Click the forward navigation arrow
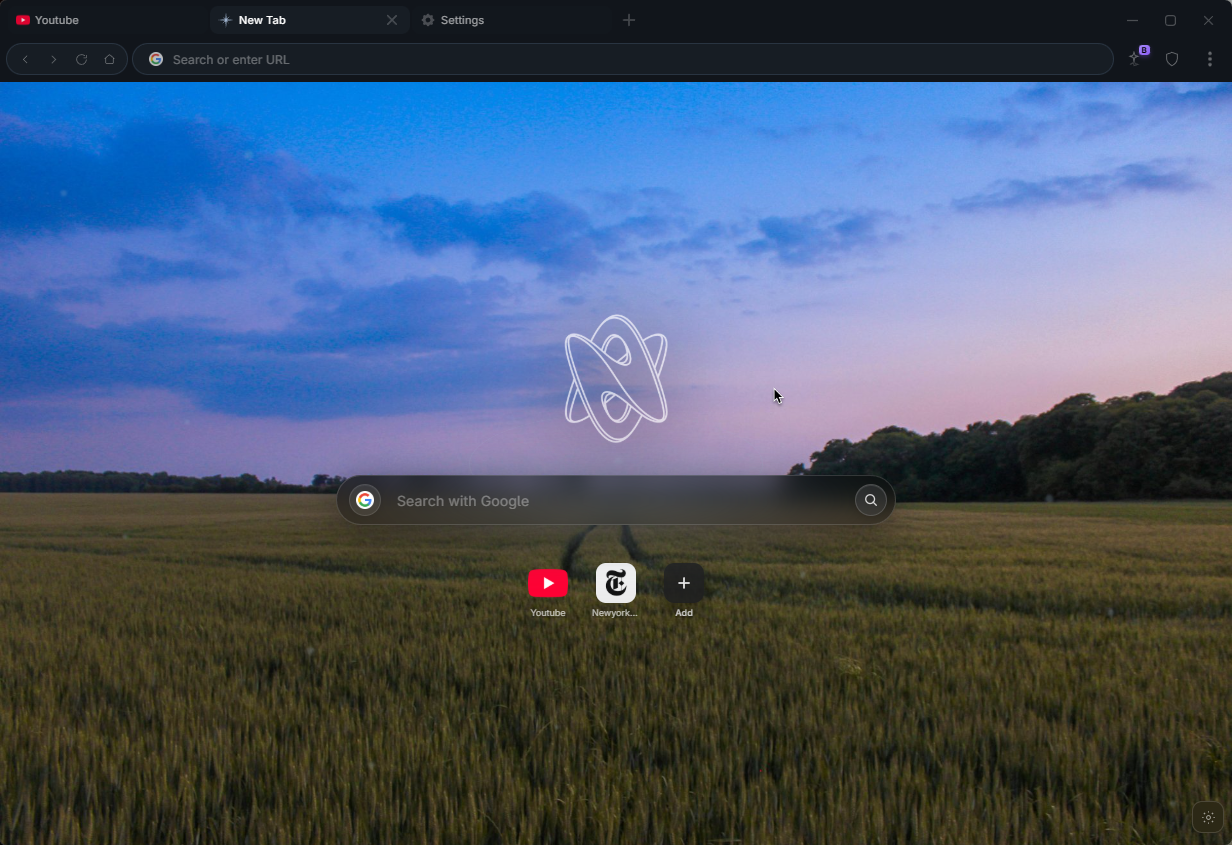This screenshot has width=1232, height=845. coord(53,59)
